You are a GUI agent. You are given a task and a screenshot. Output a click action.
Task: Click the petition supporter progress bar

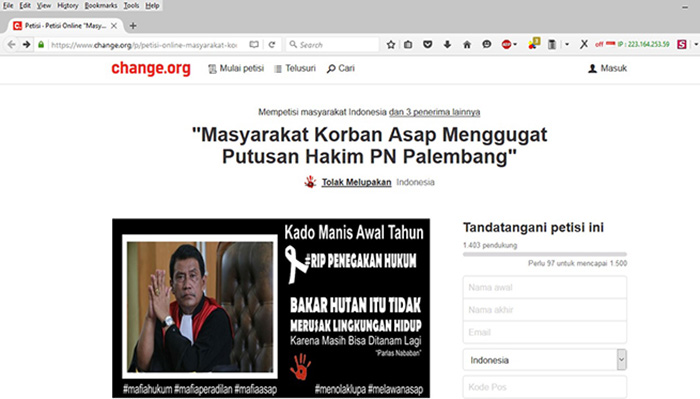click(x=545, y=254)
